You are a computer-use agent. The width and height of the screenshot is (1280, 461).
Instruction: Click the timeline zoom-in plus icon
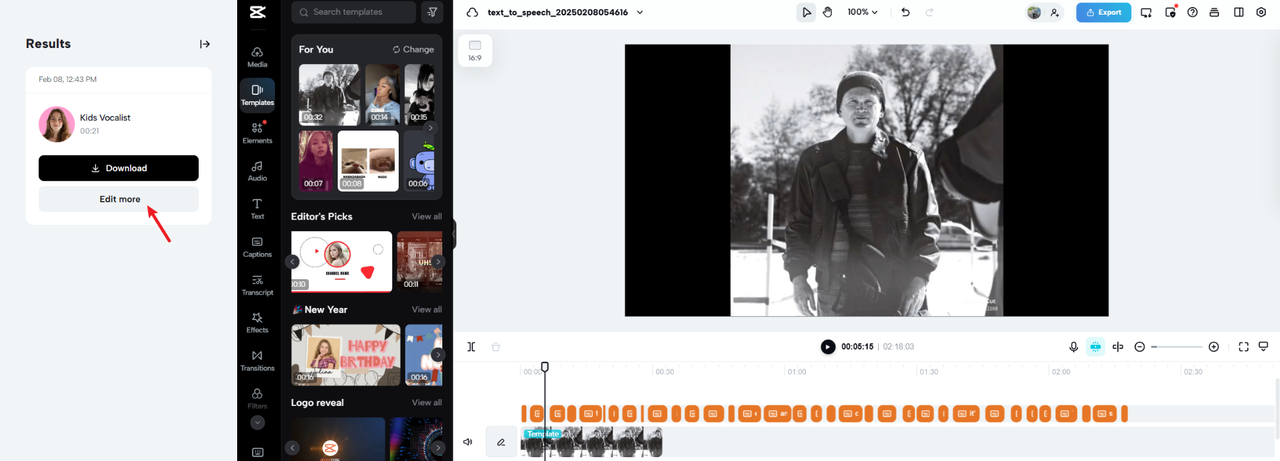[1214, 347]
